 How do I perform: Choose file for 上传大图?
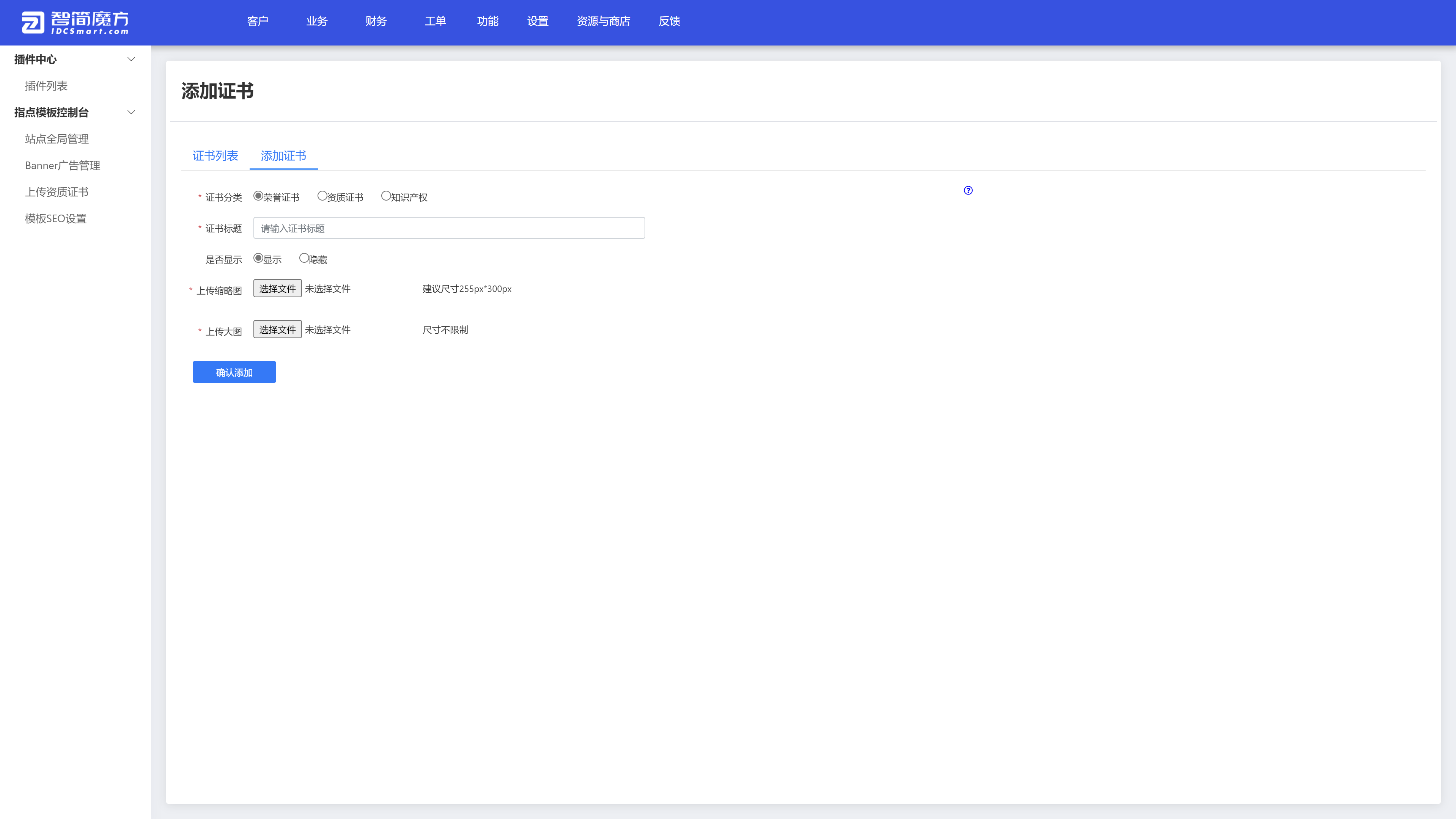coord(277,330)
